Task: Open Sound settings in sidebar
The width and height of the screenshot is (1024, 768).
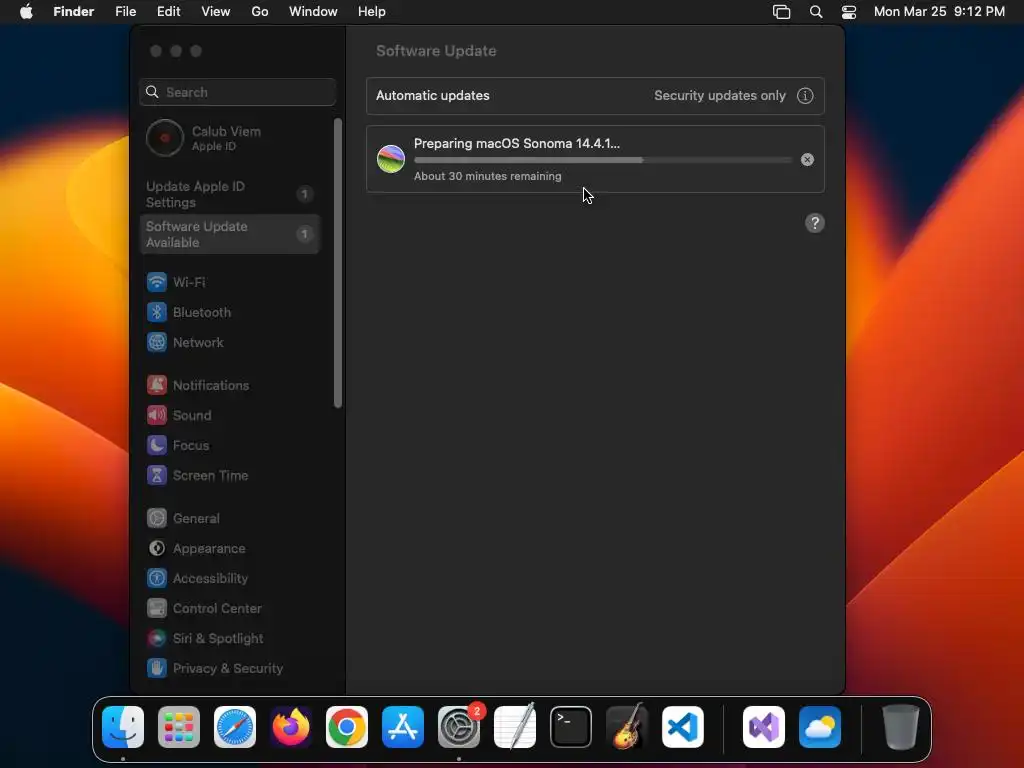Action: (230, 415)
